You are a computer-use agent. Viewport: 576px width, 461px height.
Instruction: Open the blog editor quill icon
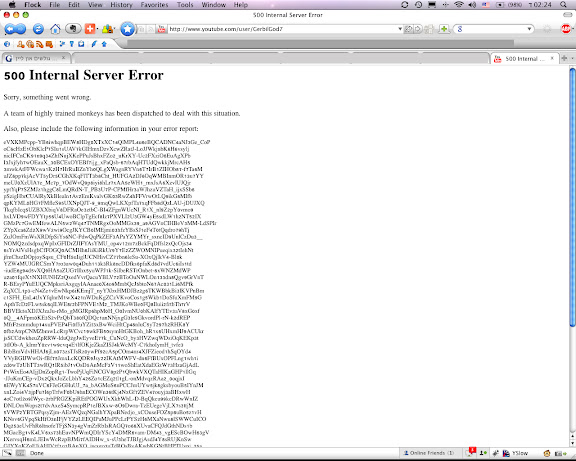pos(94,44)
